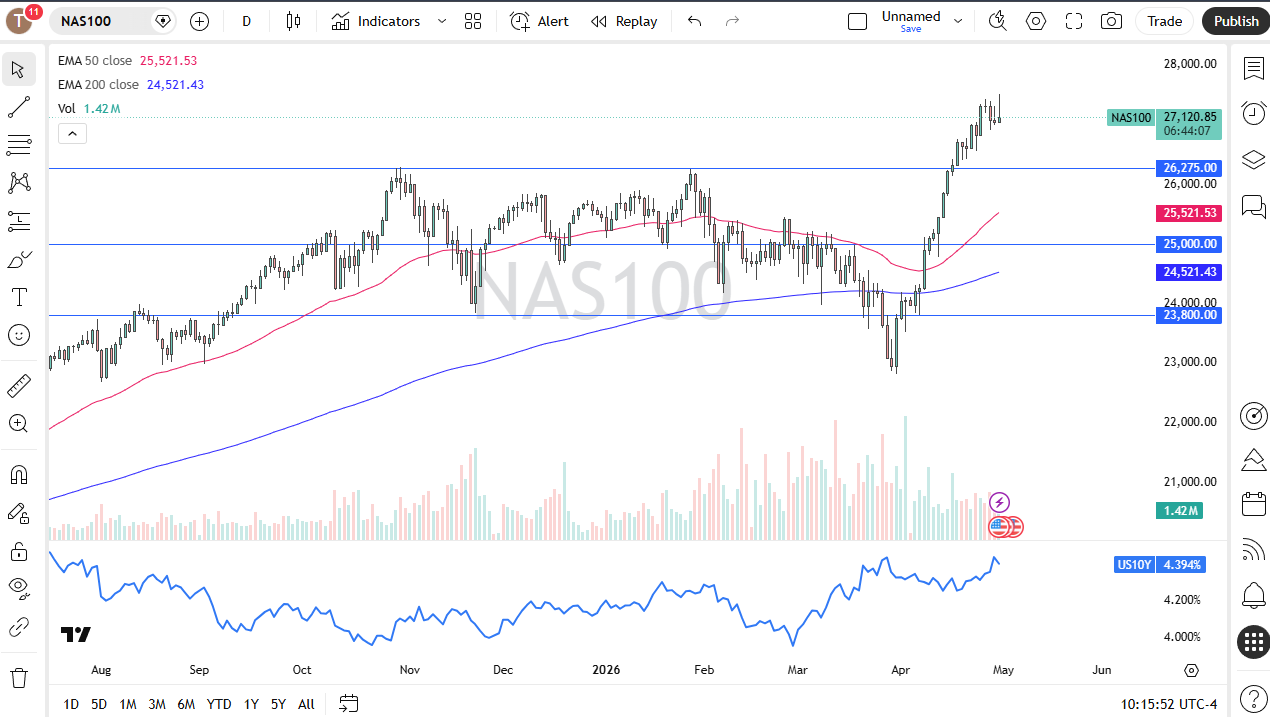
Task: Remove objects with trash icon
Action: tap(18, 678)
